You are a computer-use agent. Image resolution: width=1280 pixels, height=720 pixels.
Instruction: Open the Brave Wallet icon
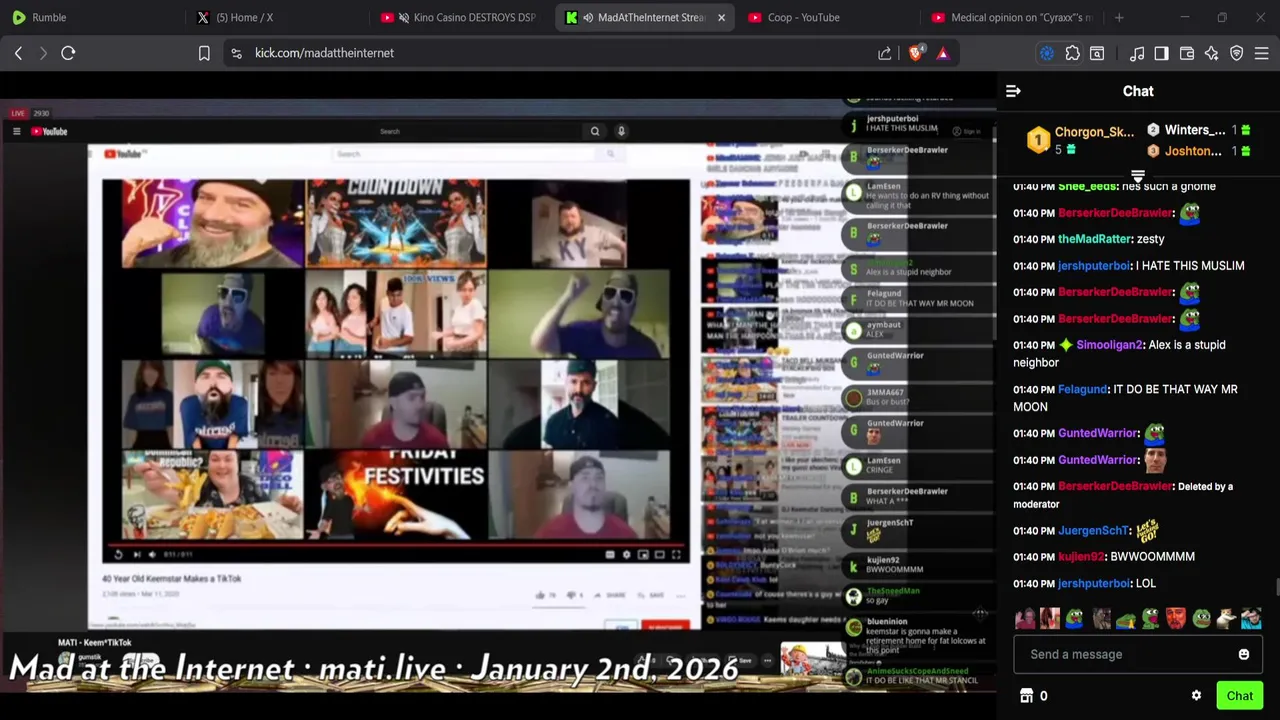point(1187,53)
